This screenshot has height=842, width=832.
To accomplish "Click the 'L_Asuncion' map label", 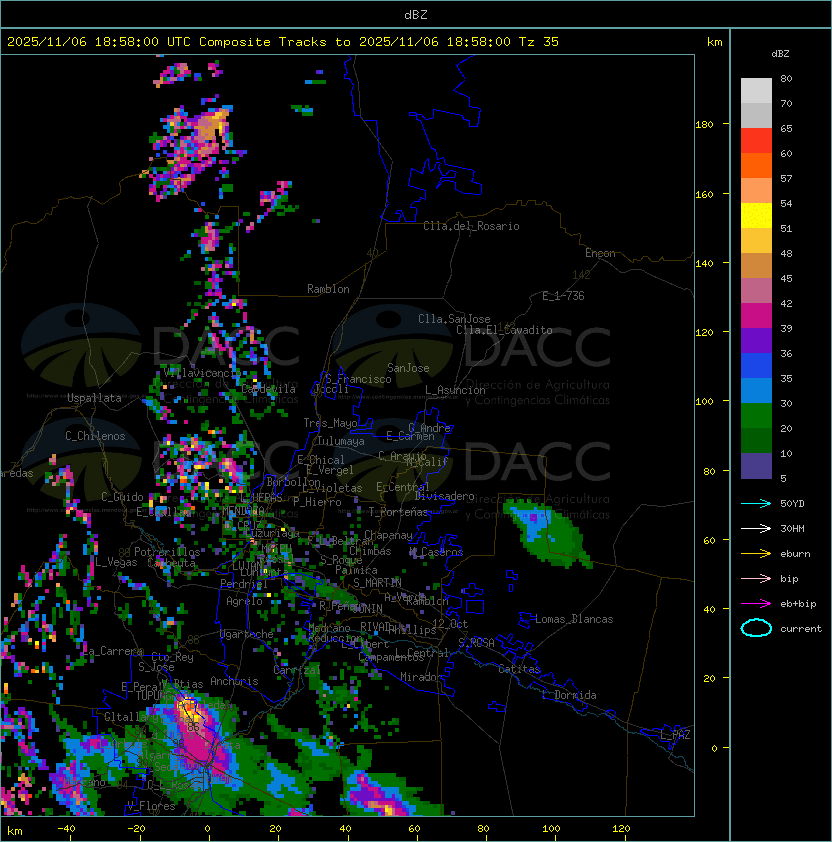I will [455, 390].
